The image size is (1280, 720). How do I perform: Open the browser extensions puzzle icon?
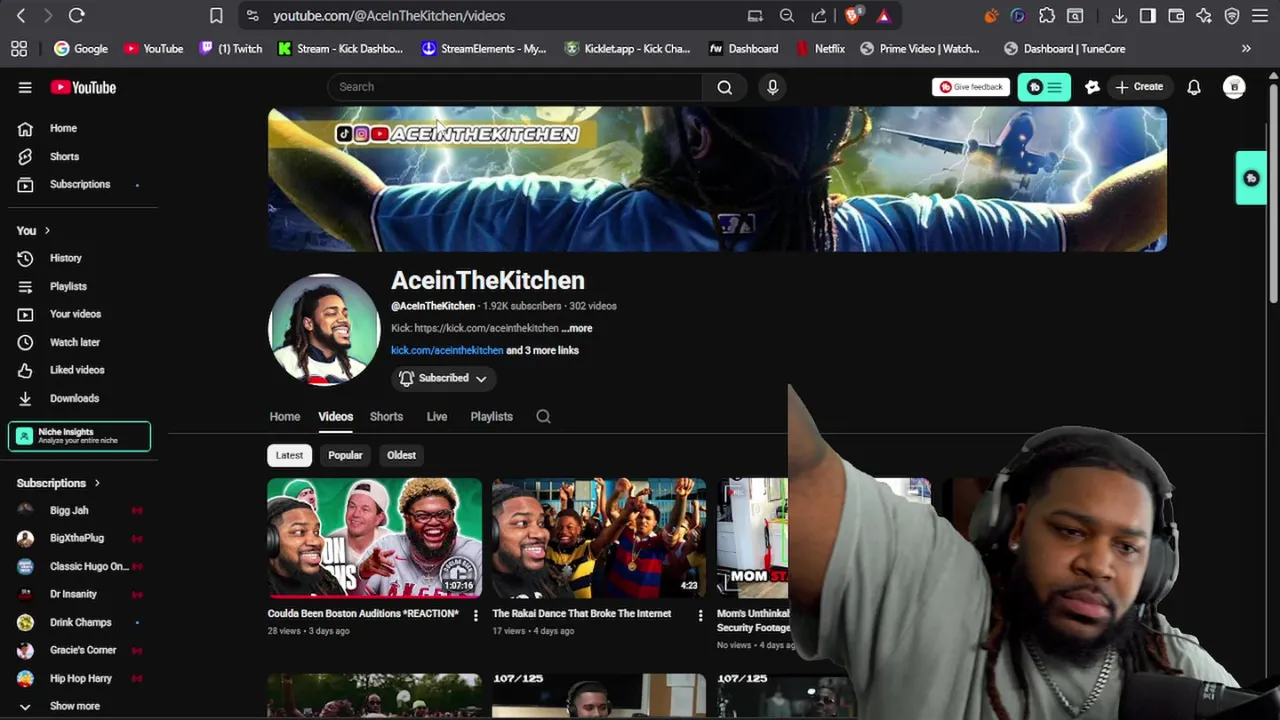tap(1047, 15)
